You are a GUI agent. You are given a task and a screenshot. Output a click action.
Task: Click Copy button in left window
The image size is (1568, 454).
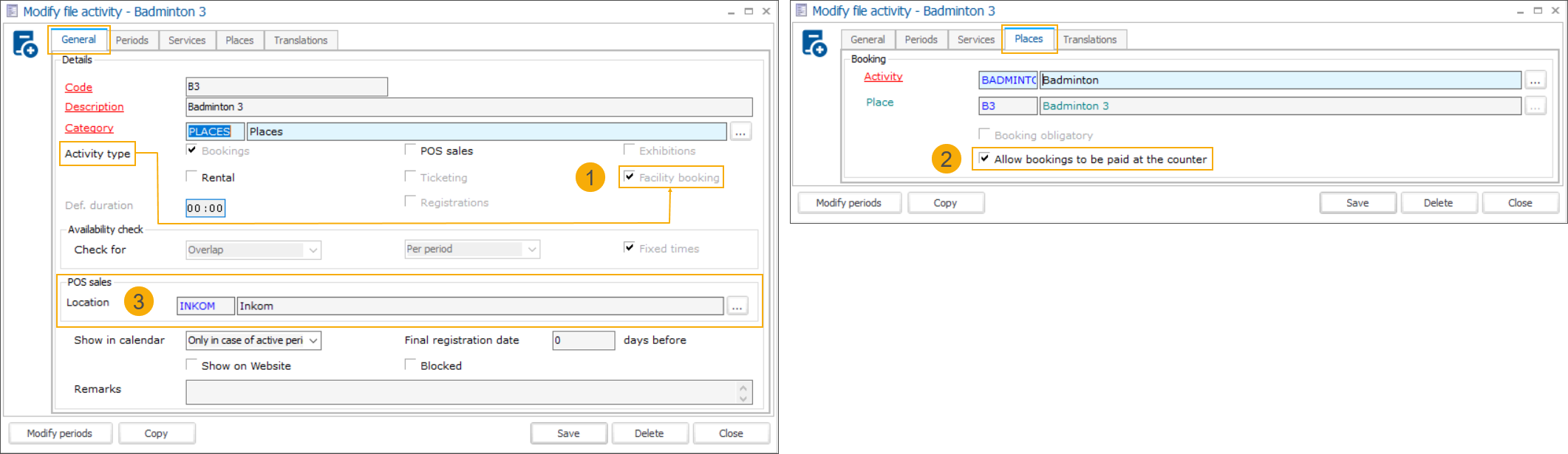pos(156,433)
